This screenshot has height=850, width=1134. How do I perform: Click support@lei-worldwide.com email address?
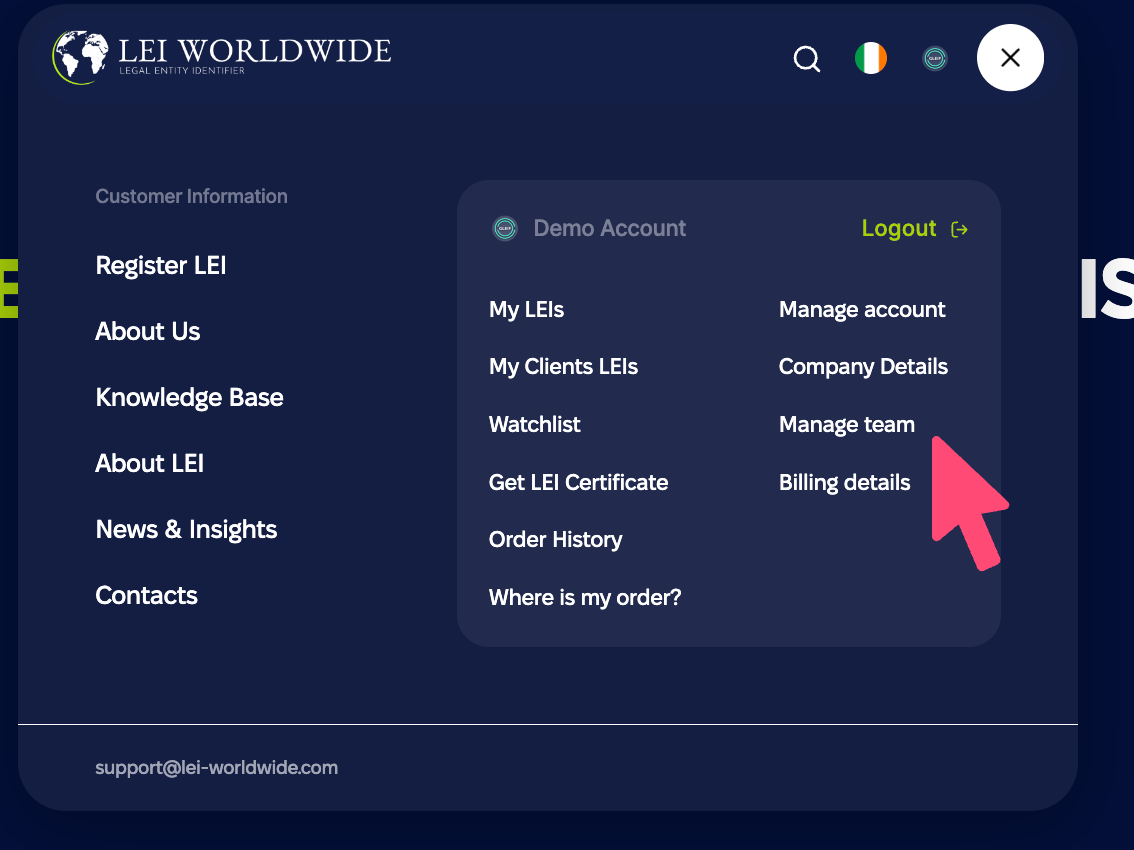click(x=216, y=768)
